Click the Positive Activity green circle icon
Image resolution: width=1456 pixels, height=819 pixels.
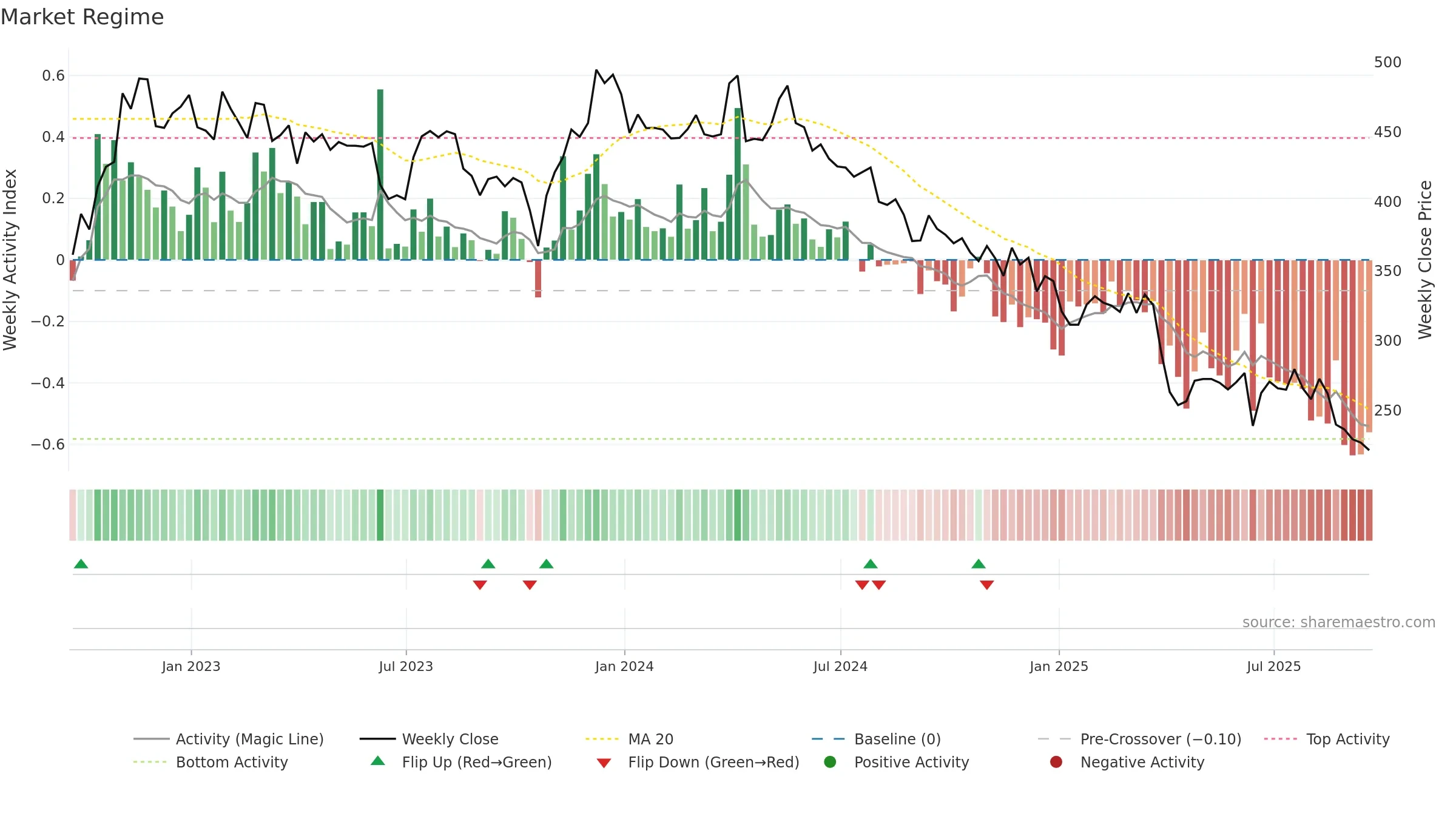click(x=830, y=762)
